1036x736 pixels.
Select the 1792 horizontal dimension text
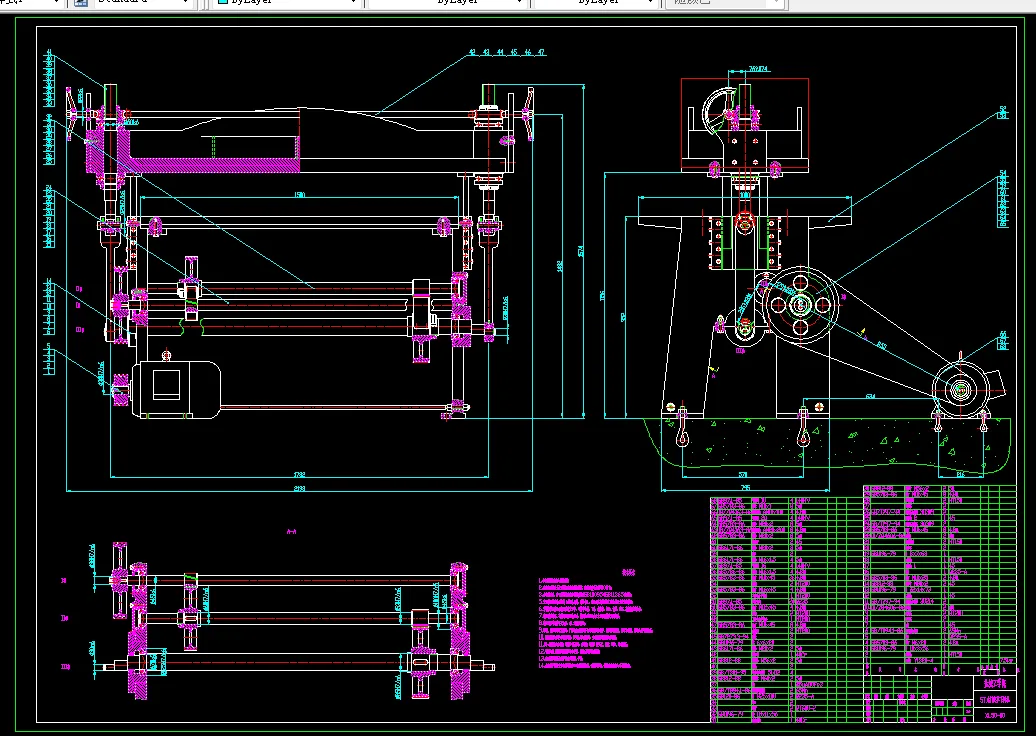click(x=299, y=474)
